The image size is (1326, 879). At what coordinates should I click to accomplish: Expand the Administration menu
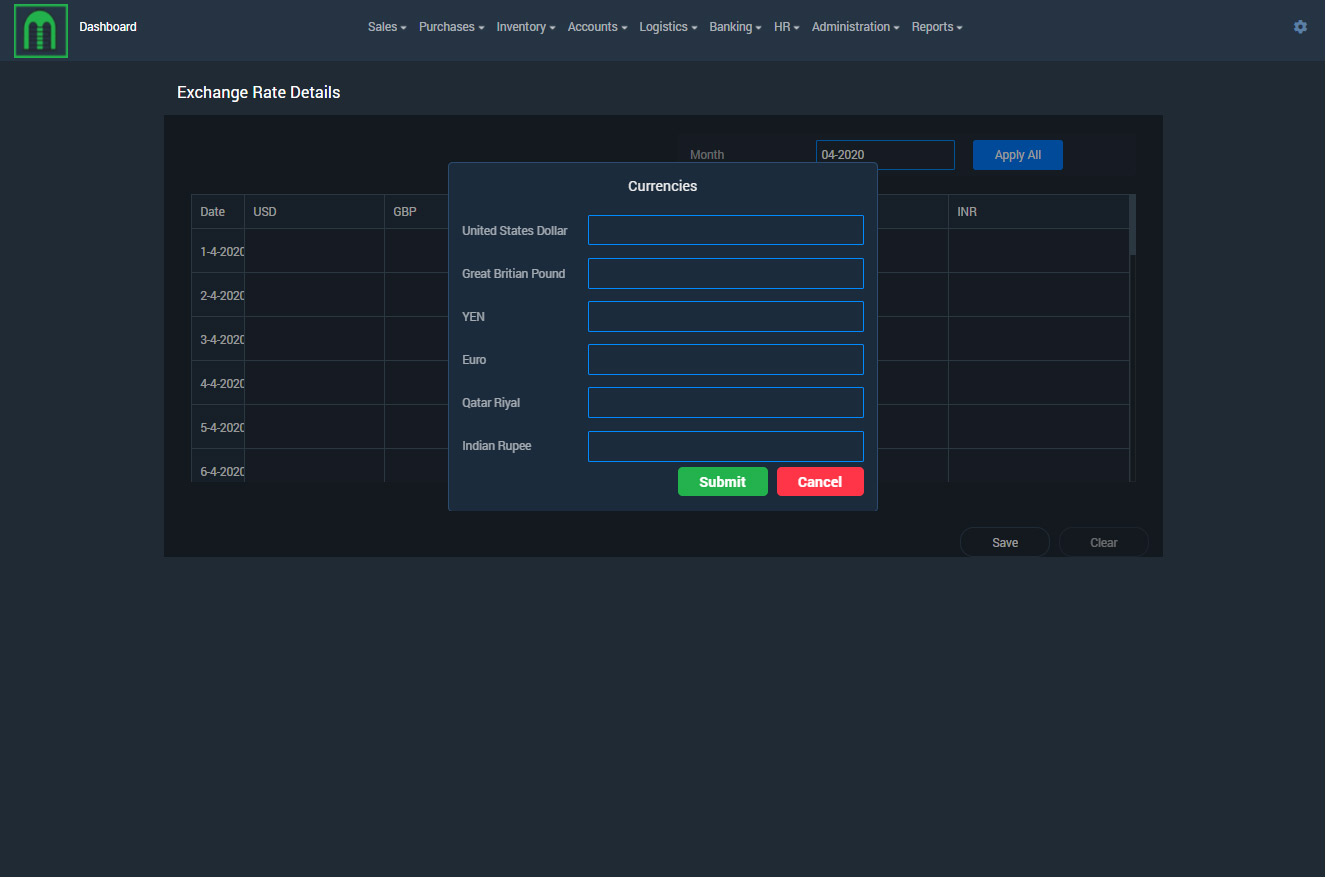855,27
